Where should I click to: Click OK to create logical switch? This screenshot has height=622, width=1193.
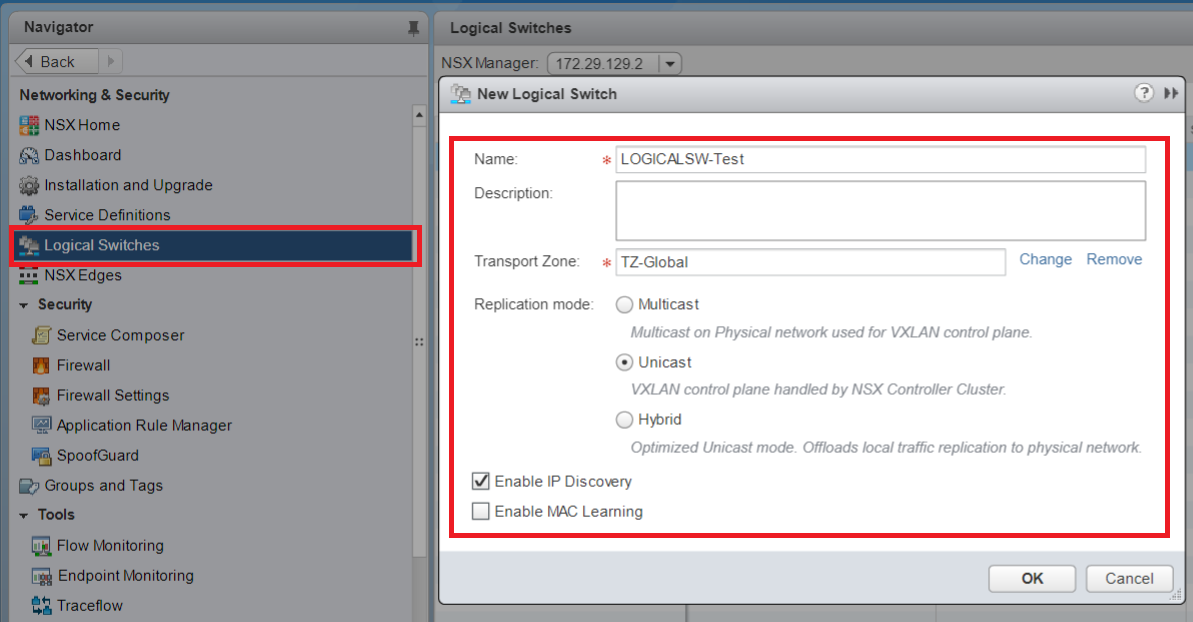pos(1032,579)
